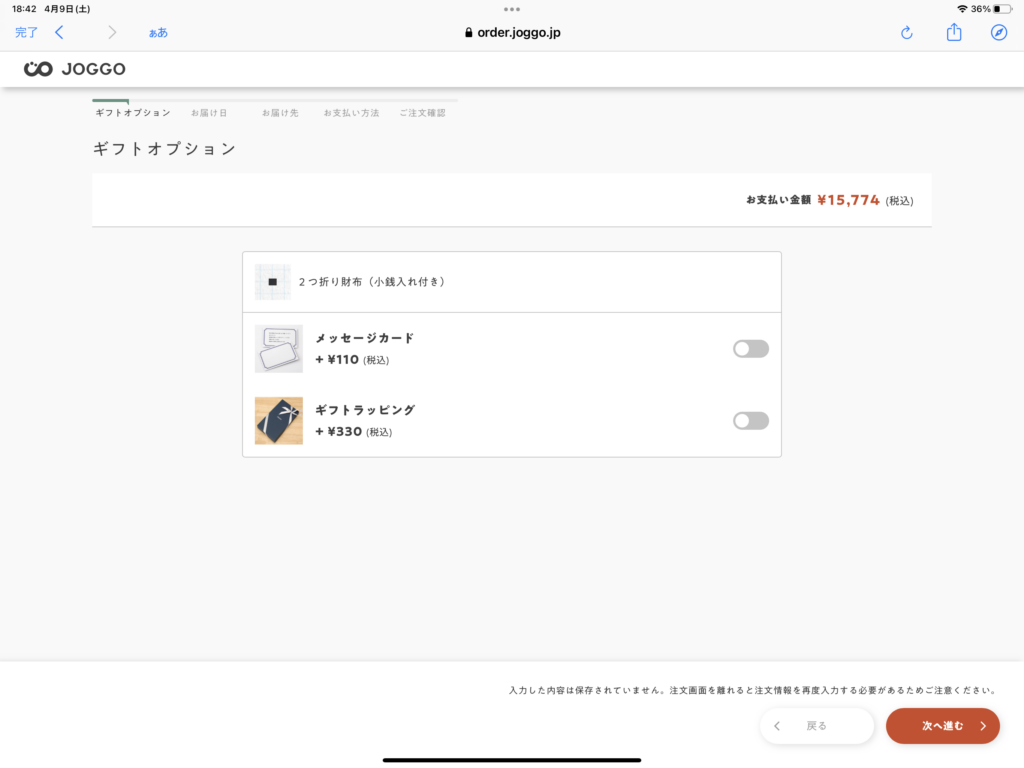Select the ギフトオプション step tab
1024x768 pixels.
click(x=132, y=113)
